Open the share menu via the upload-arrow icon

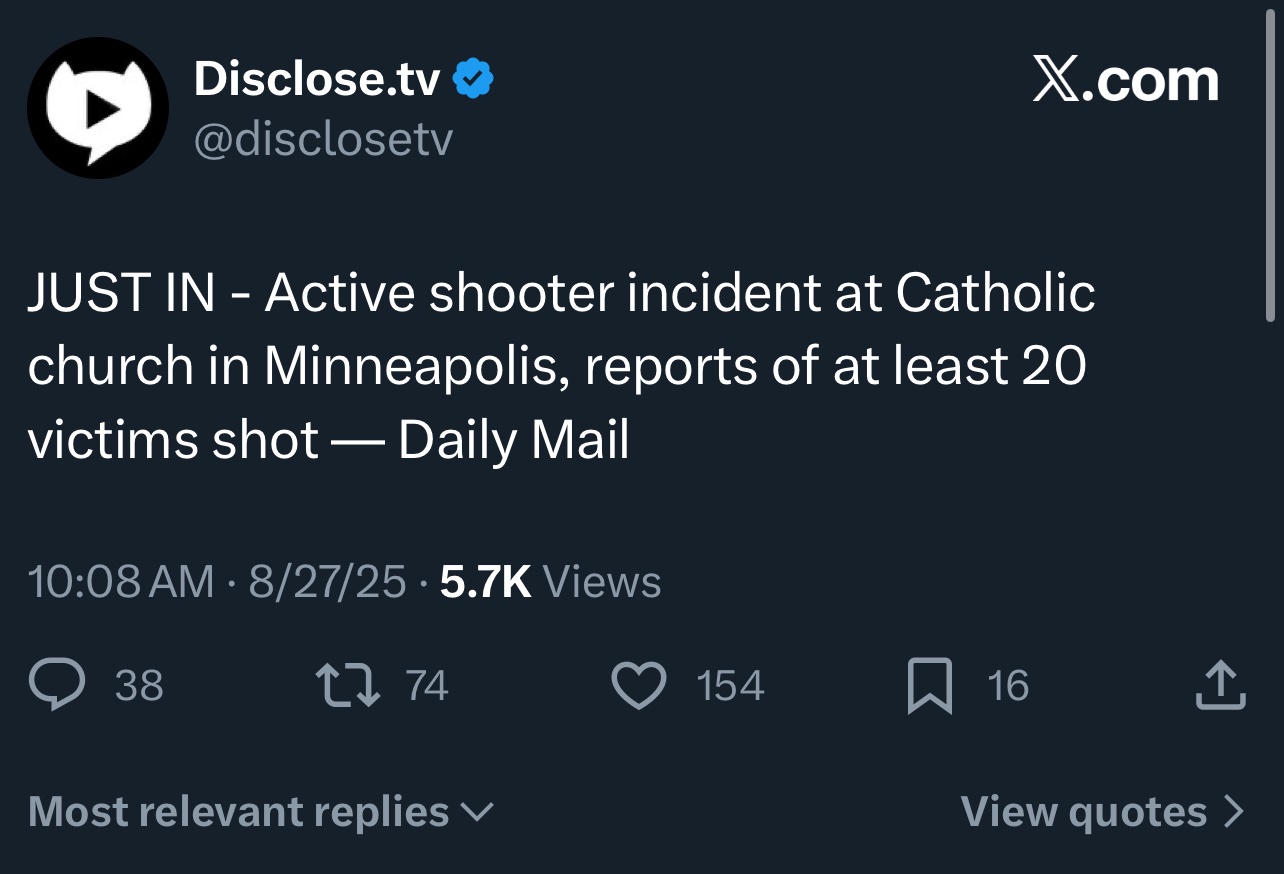(1220, 686)
